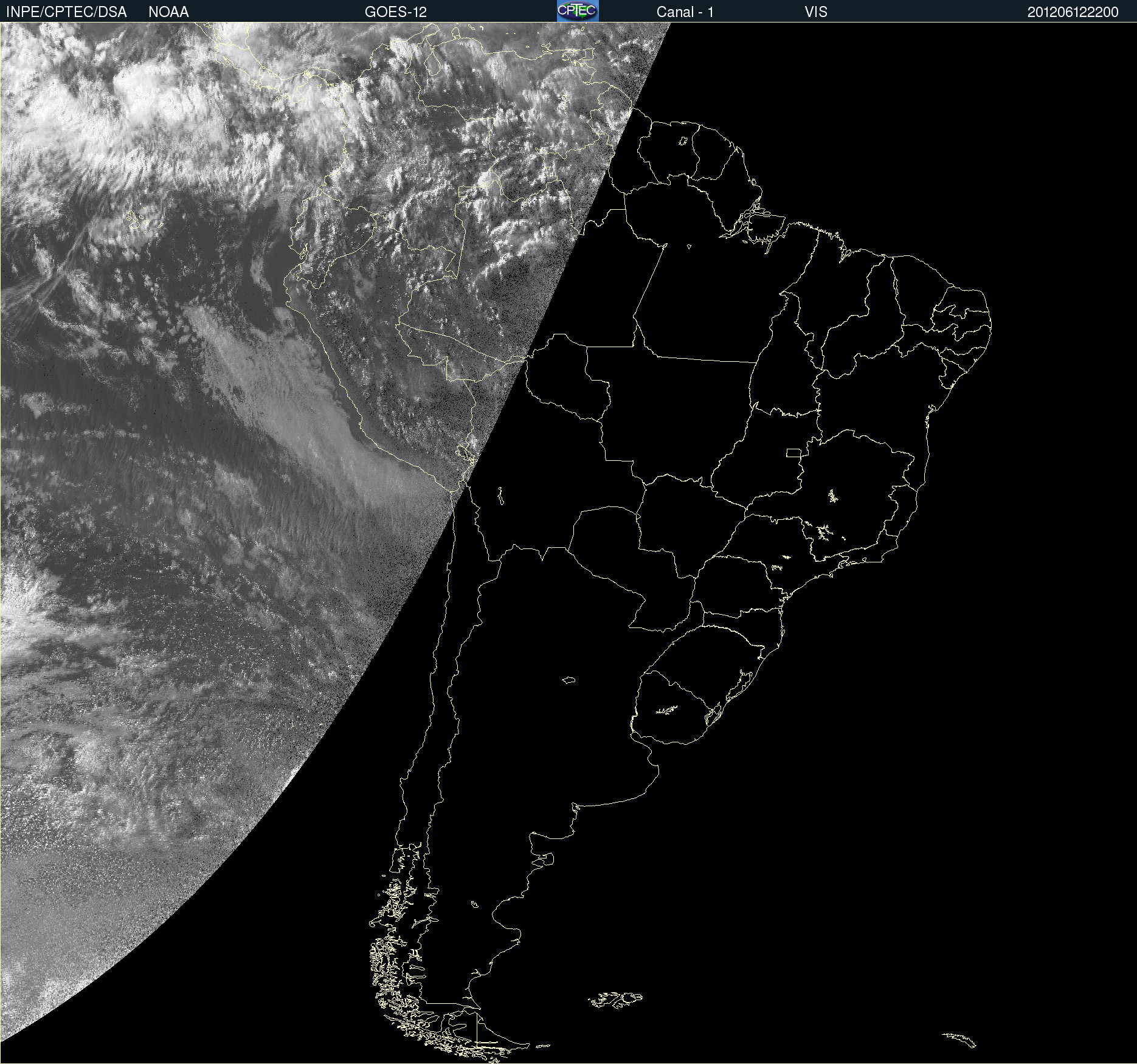Image resolution: width=1137 pixels, height=1064 pixels.
Task: Click the Canal - 1 label
Action: [685, 12]
